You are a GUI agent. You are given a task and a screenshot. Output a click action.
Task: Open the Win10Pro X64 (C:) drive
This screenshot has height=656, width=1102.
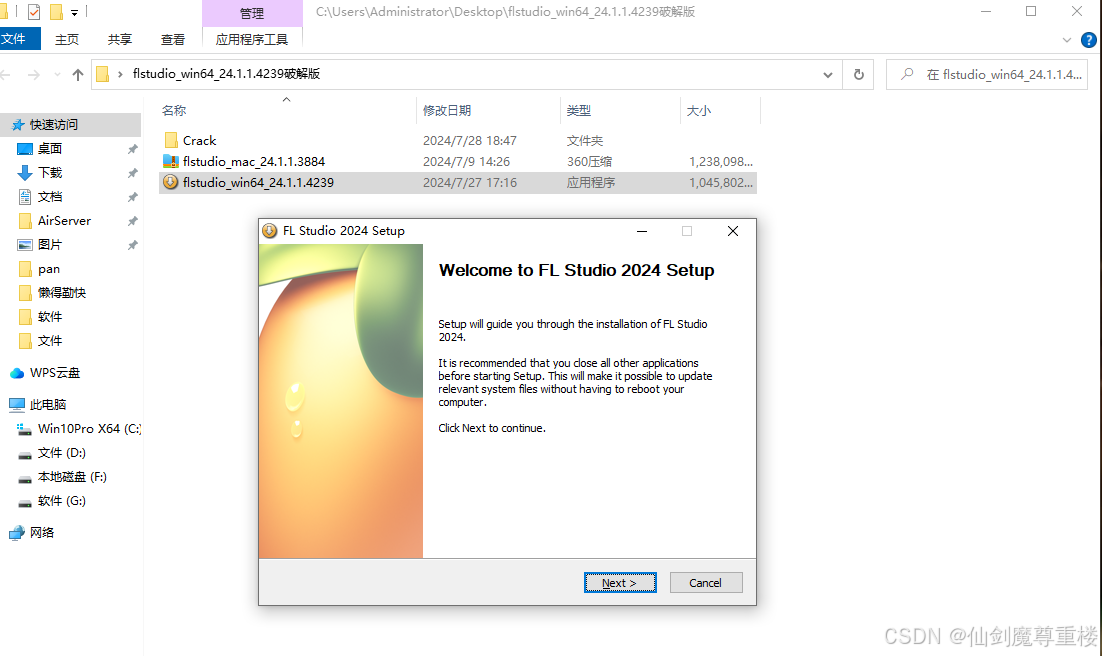pyautogui.click(x=89, y=429)
